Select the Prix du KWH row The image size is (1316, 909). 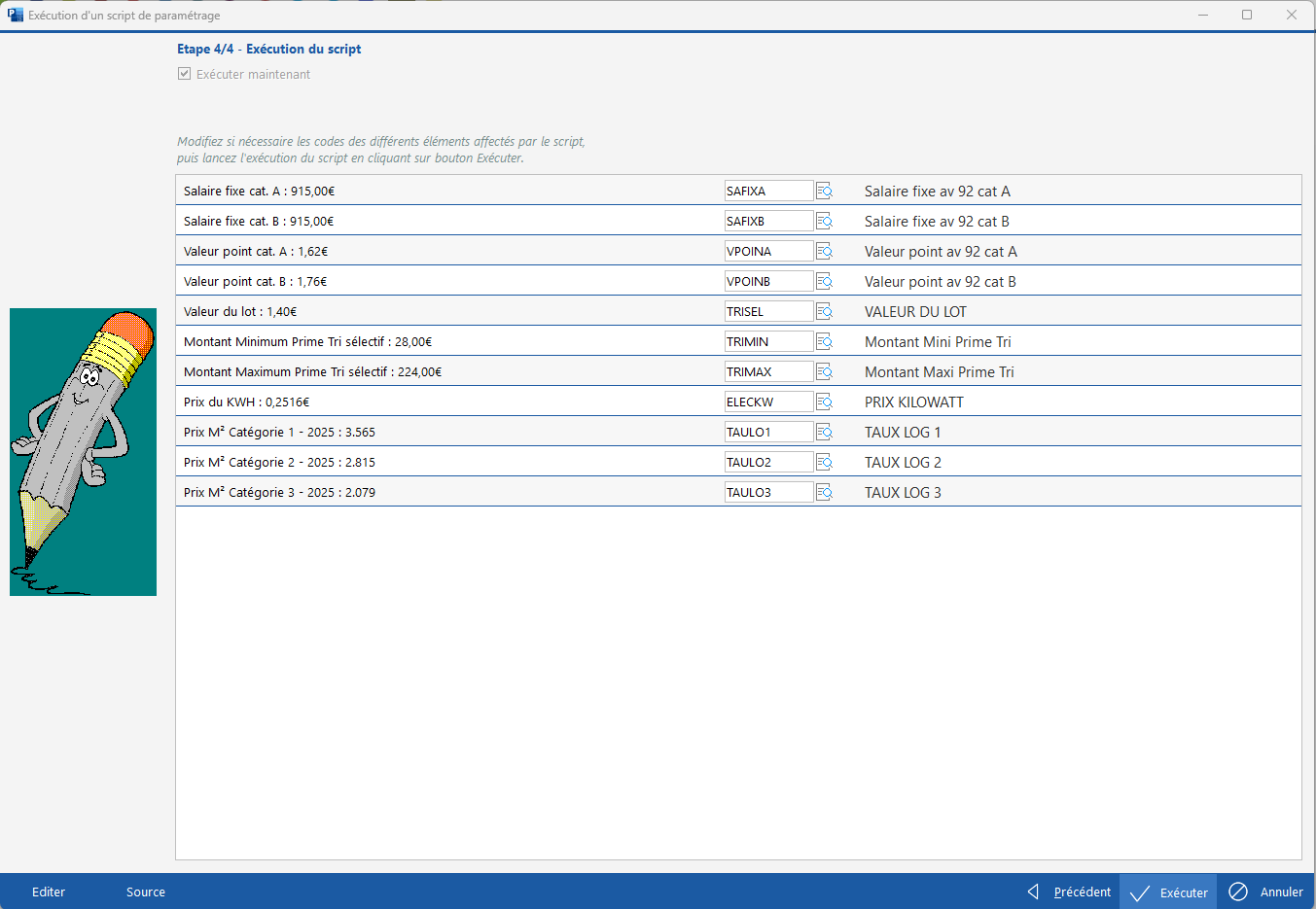438,402
